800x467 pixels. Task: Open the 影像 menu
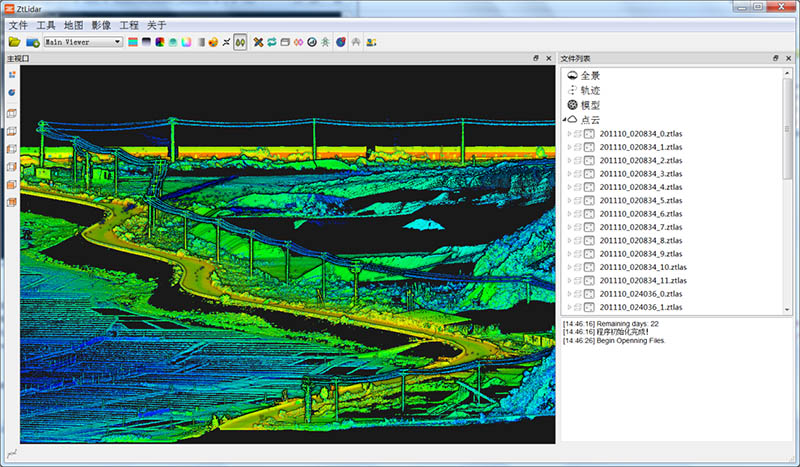tap(101, 24)
